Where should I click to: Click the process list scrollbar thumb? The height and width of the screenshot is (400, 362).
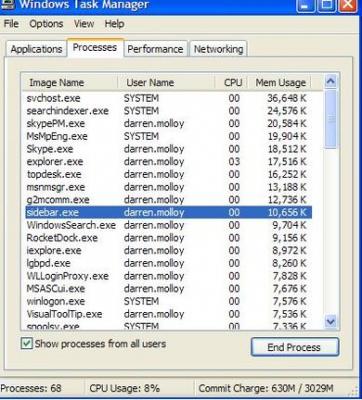coord(330,119)
